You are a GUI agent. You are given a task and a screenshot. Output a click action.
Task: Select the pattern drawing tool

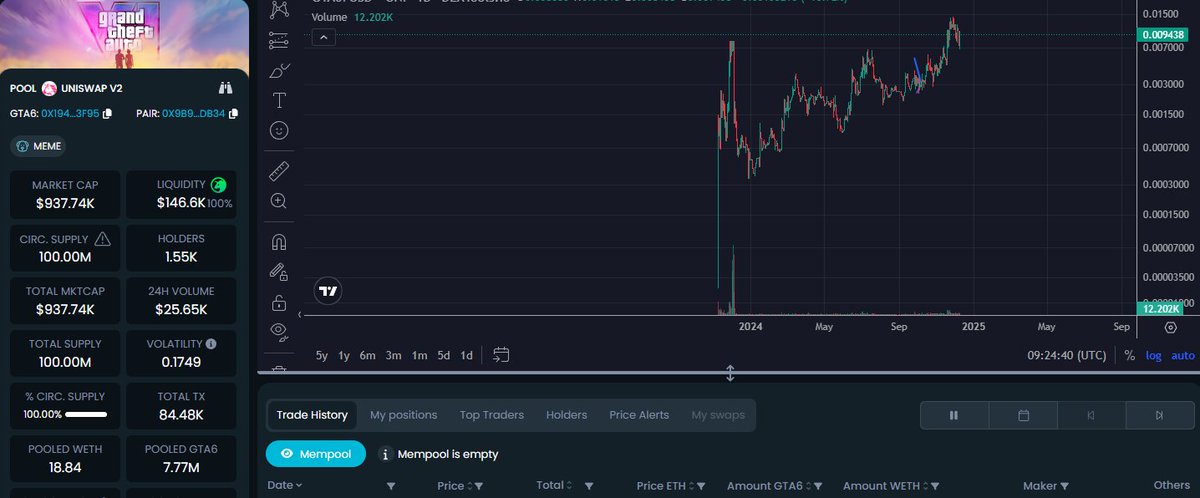279,9
